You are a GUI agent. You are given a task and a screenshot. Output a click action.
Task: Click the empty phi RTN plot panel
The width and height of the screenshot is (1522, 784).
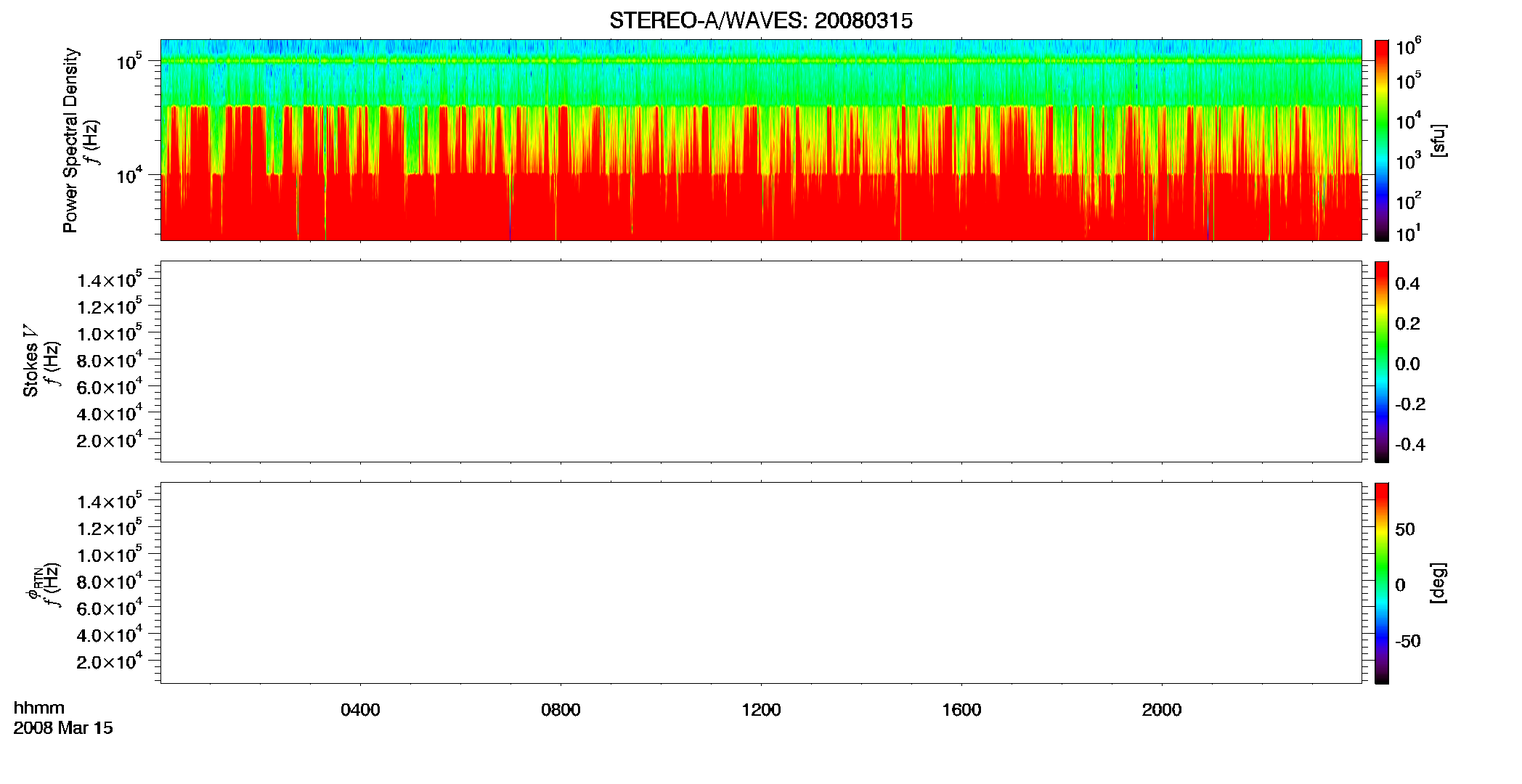point(761,583)
